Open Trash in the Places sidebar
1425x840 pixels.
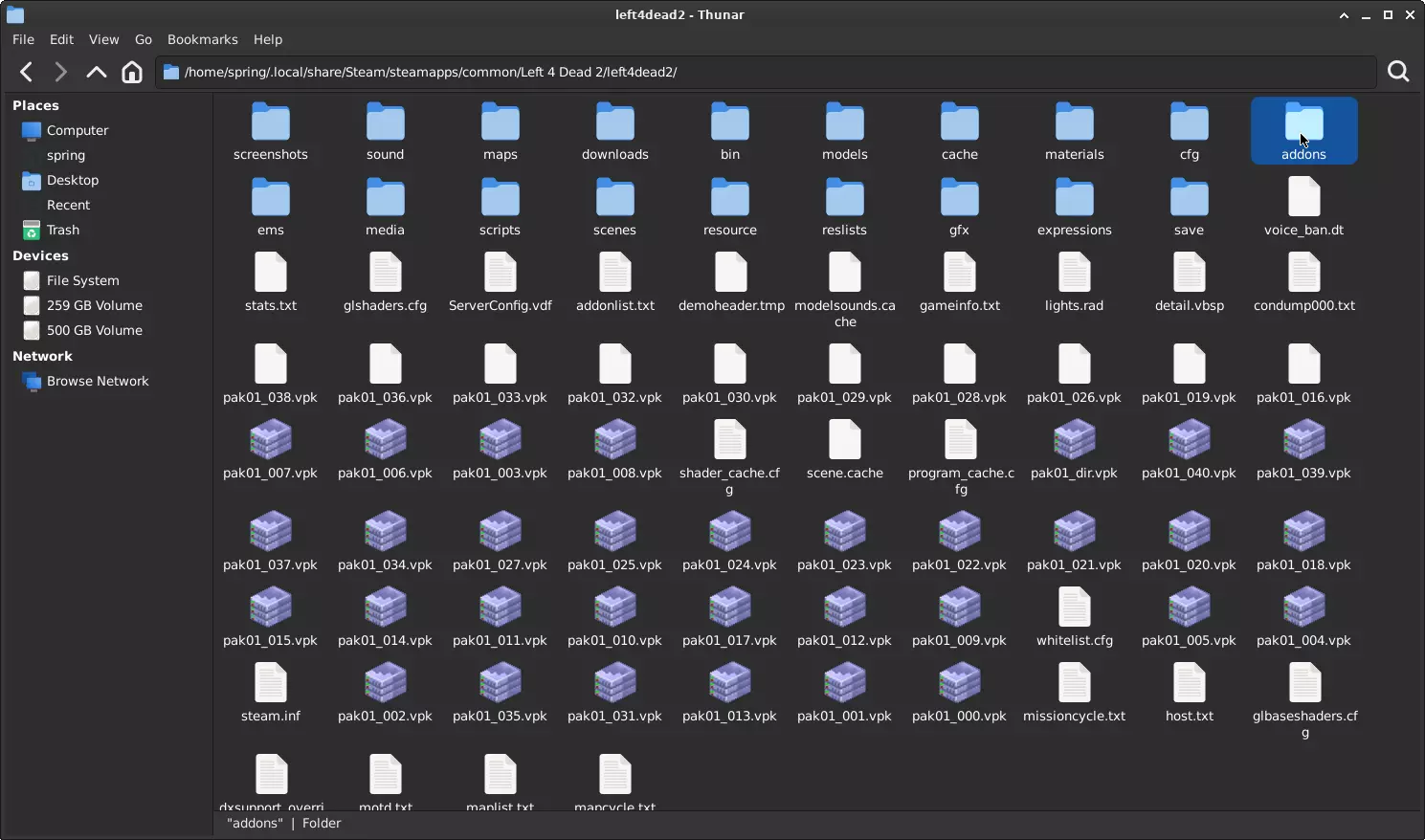click(62, 230)
